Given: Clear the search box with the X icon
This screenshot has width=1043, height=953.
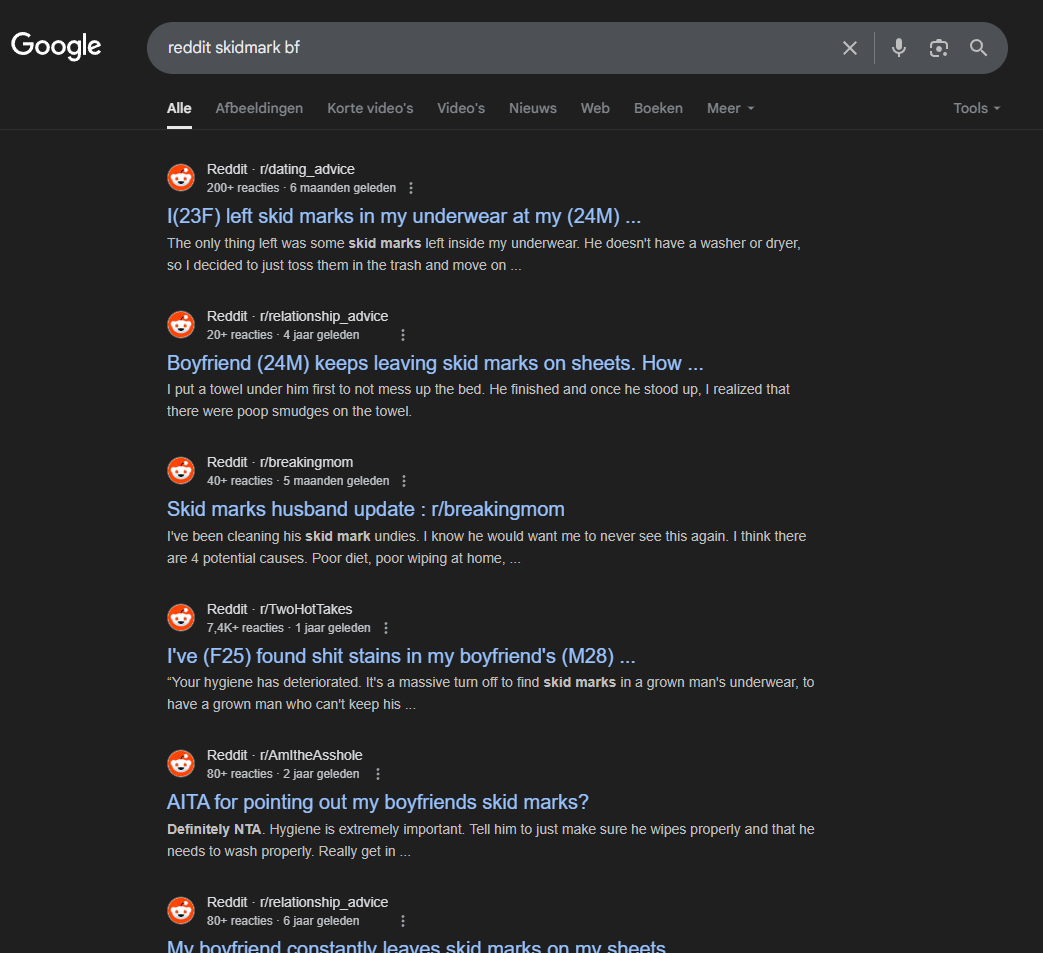Looking at the screenshot, I should coord(849,48).
